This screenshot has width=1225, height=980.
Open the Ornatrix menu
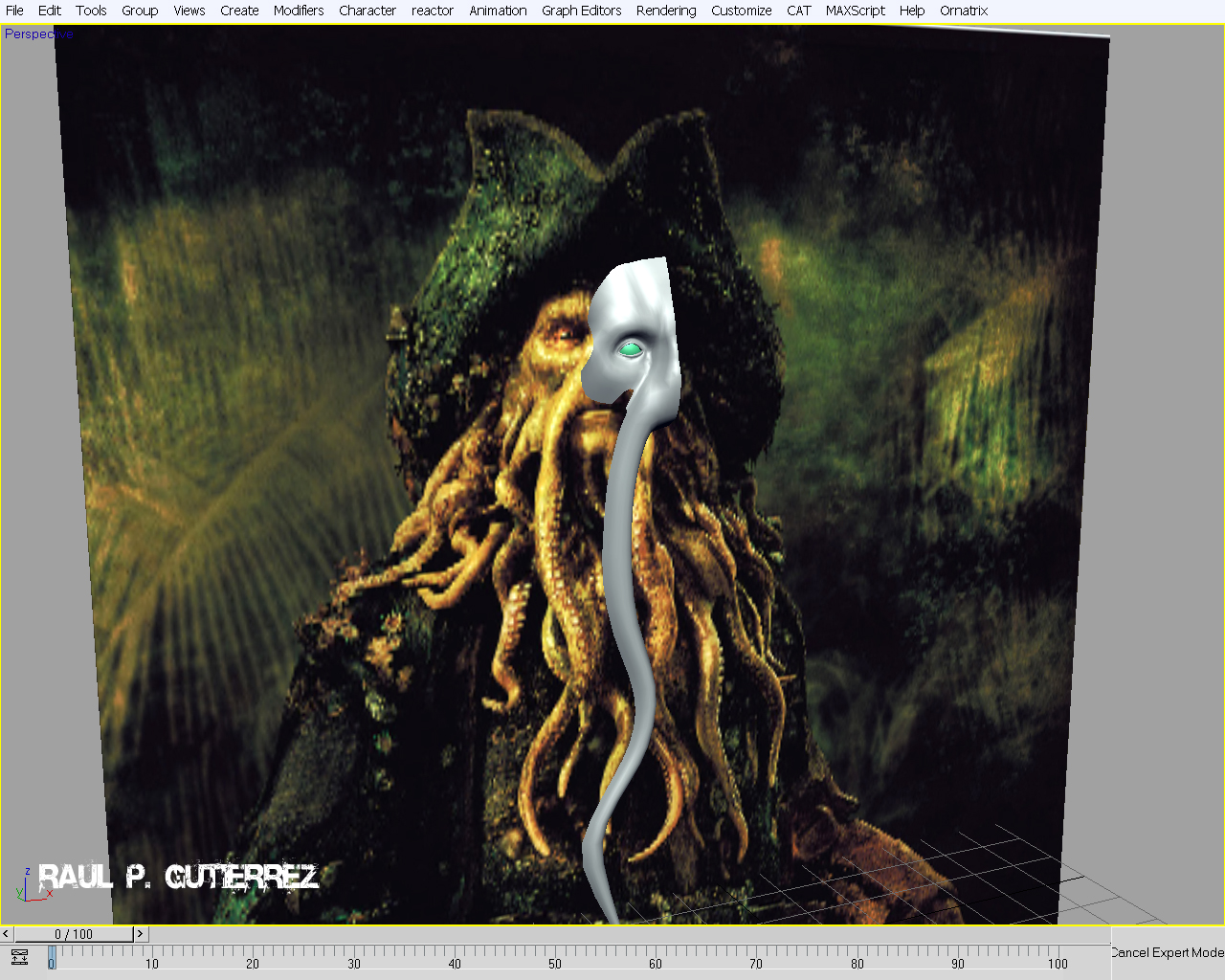pos(964,11)
